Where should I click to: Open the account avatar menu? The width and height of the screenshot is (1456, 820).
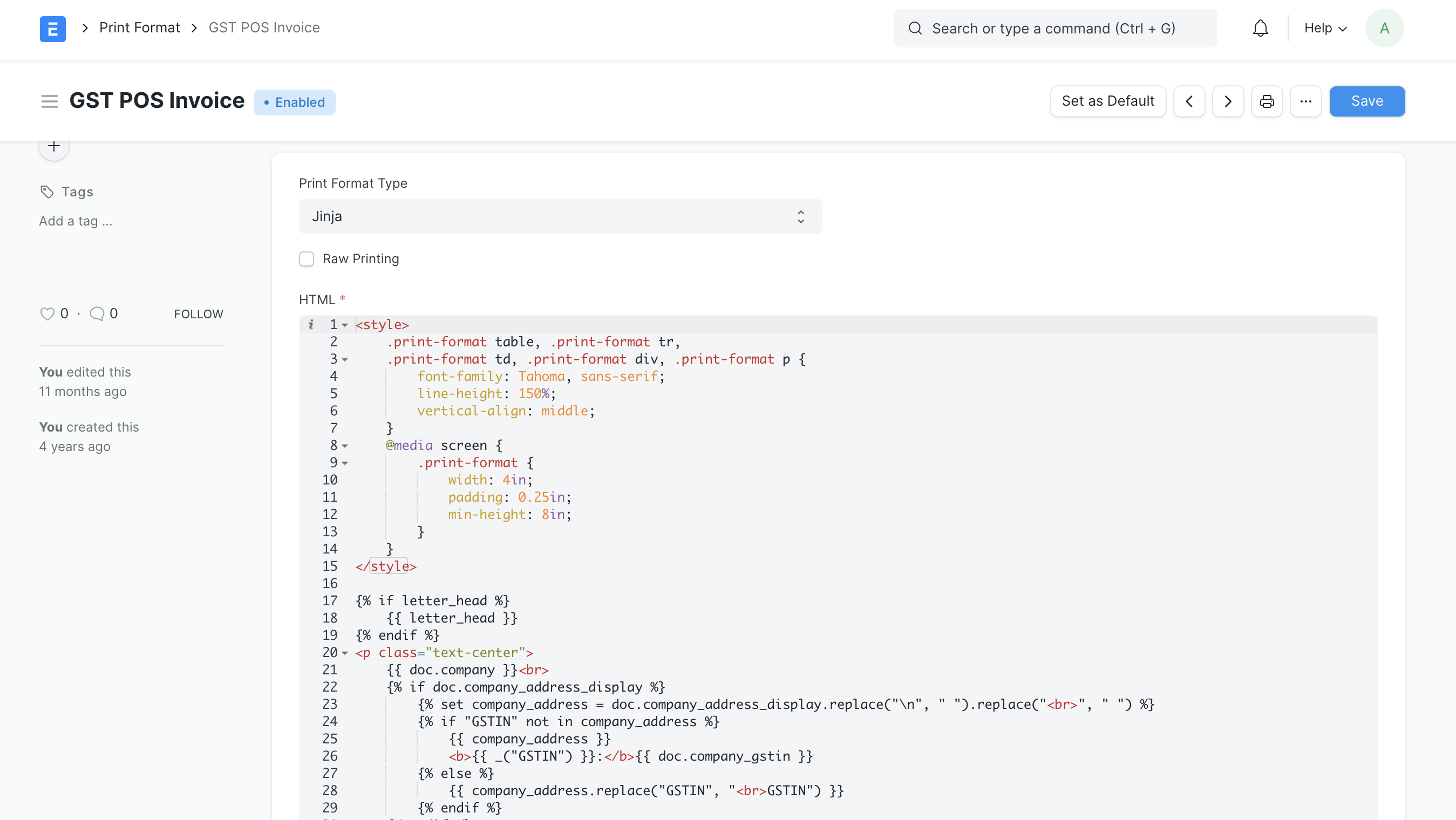coord(1384,28)
